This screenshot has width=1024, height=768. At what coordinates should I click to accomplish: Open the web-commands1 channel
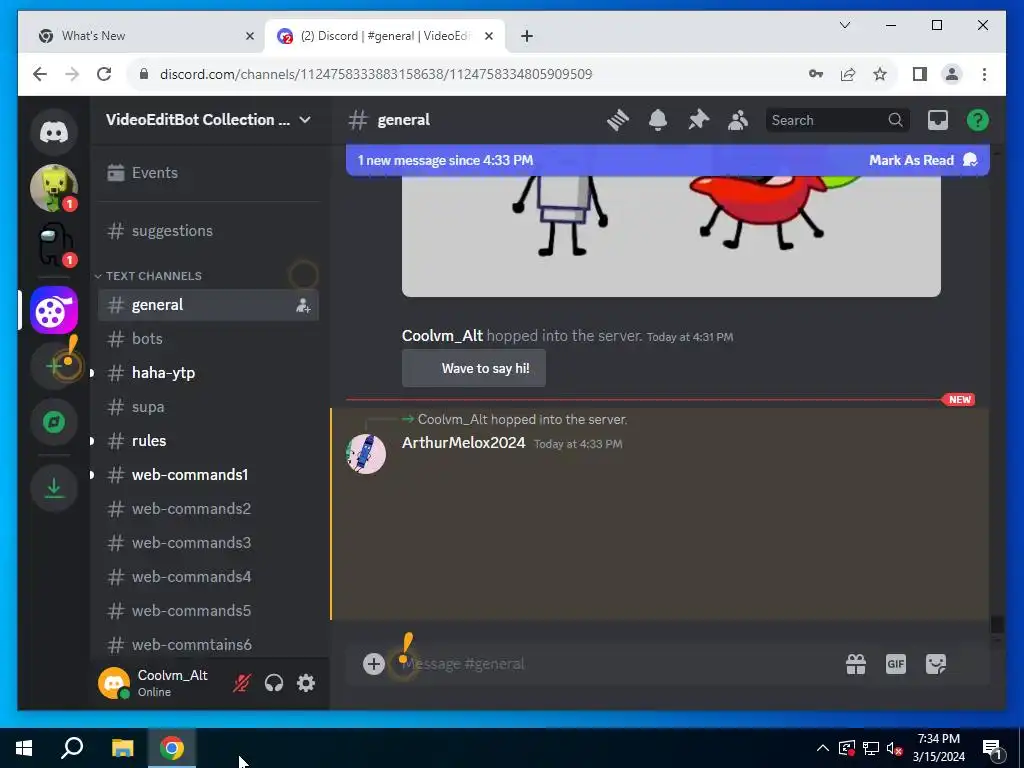(x=208, y=475)
